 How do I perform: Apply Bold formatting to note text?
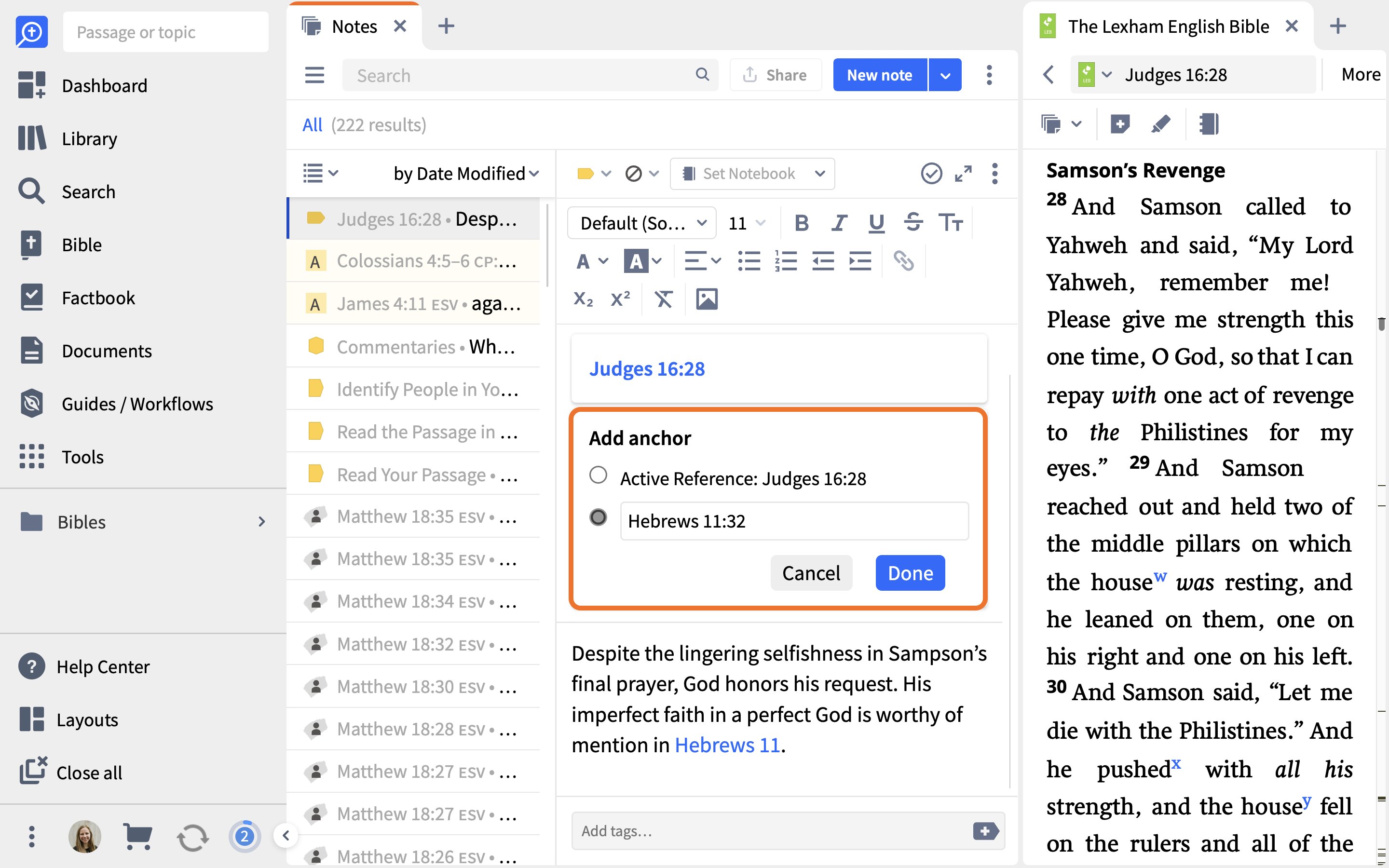pyautogui.click(x=801, y=223)
